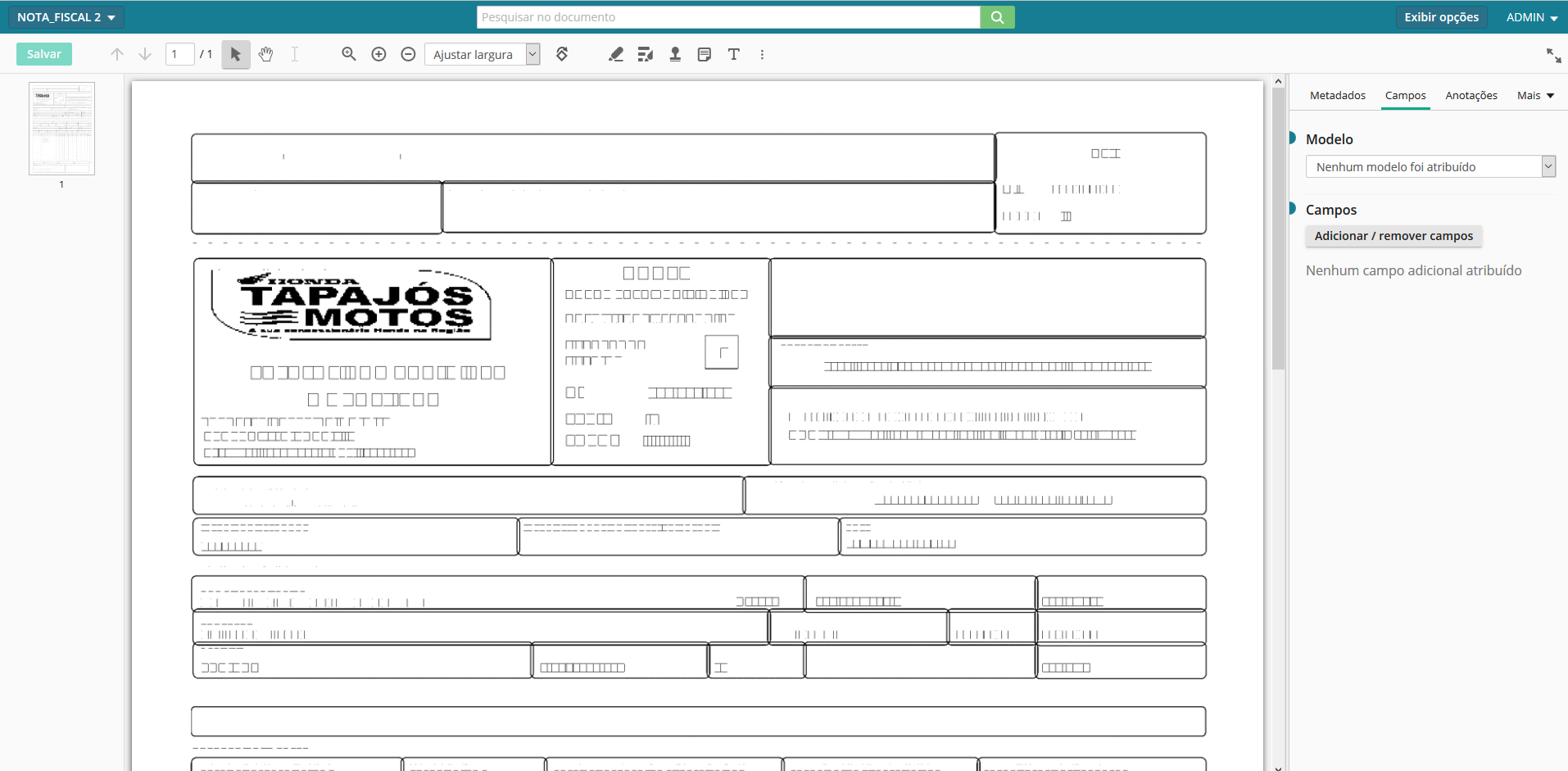Open the ADMIN user menu
1568x771 pixels.
[1532, 17]
